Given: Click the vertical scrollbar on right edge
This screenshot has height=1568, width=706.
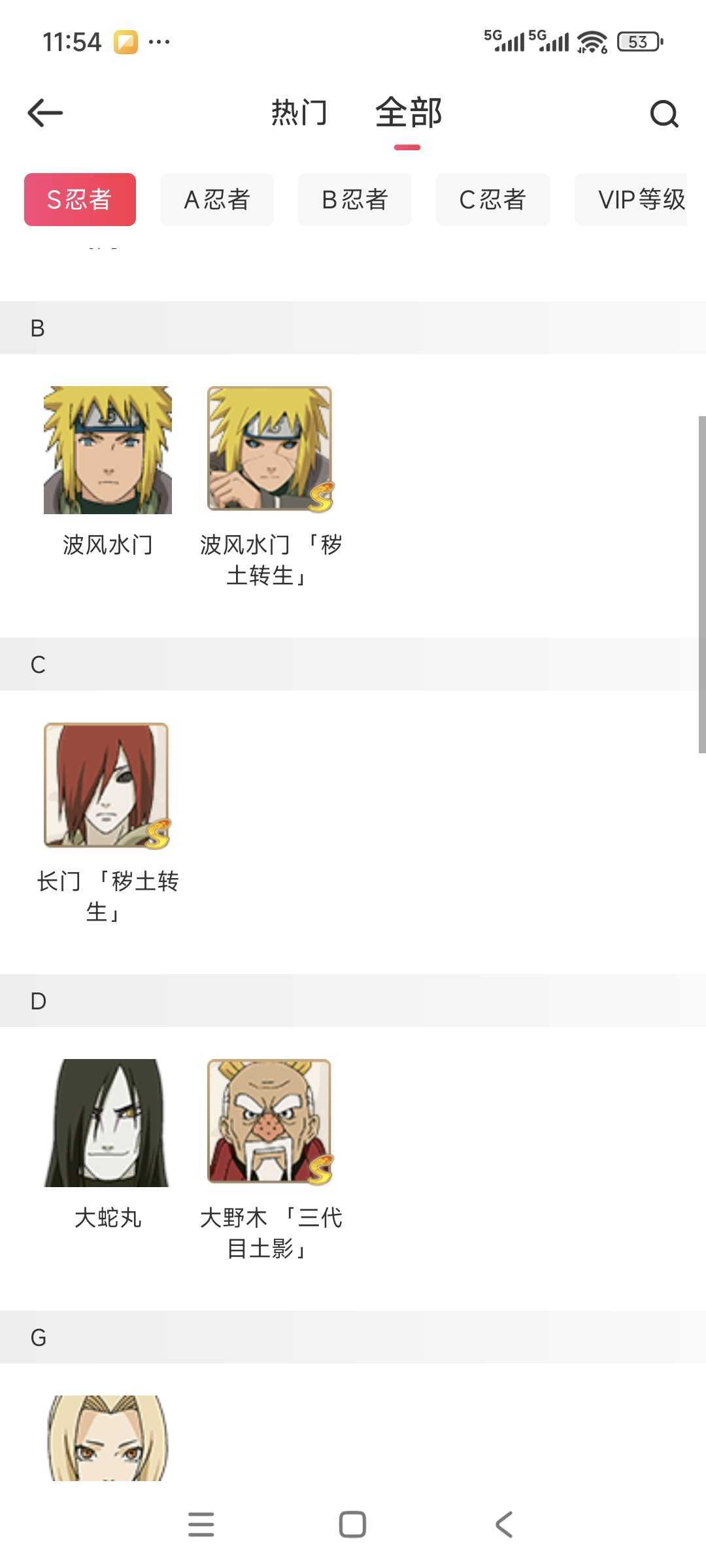Looking at the screenshot, I should (701, 585).
